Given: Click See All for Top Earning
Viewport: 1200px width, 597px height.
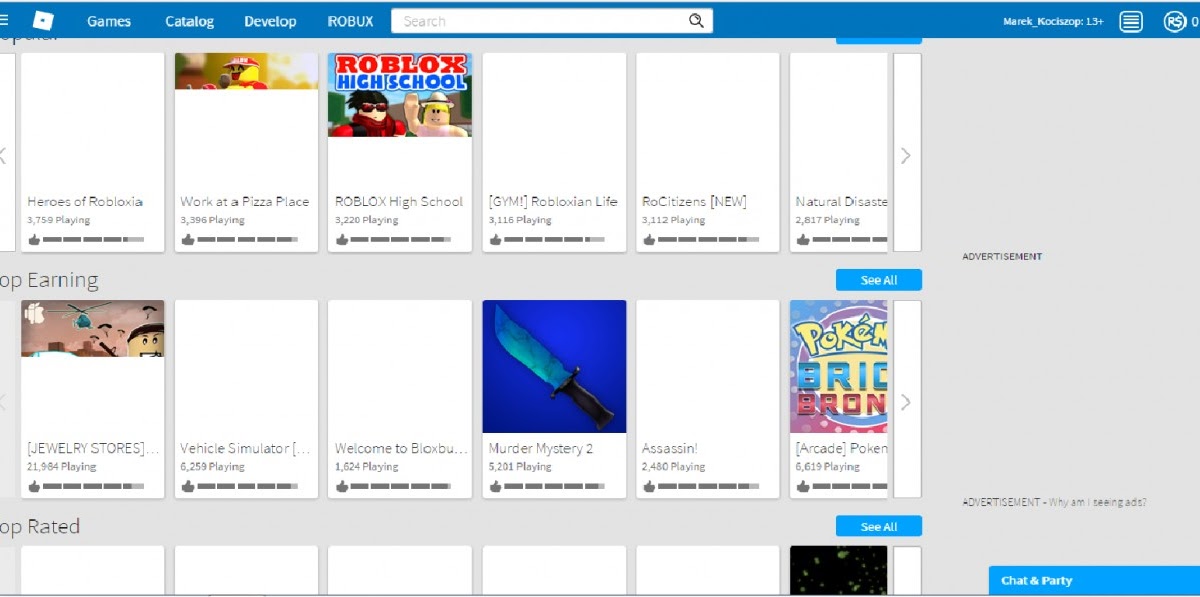Looking at the screenshot, I should 879,280.
